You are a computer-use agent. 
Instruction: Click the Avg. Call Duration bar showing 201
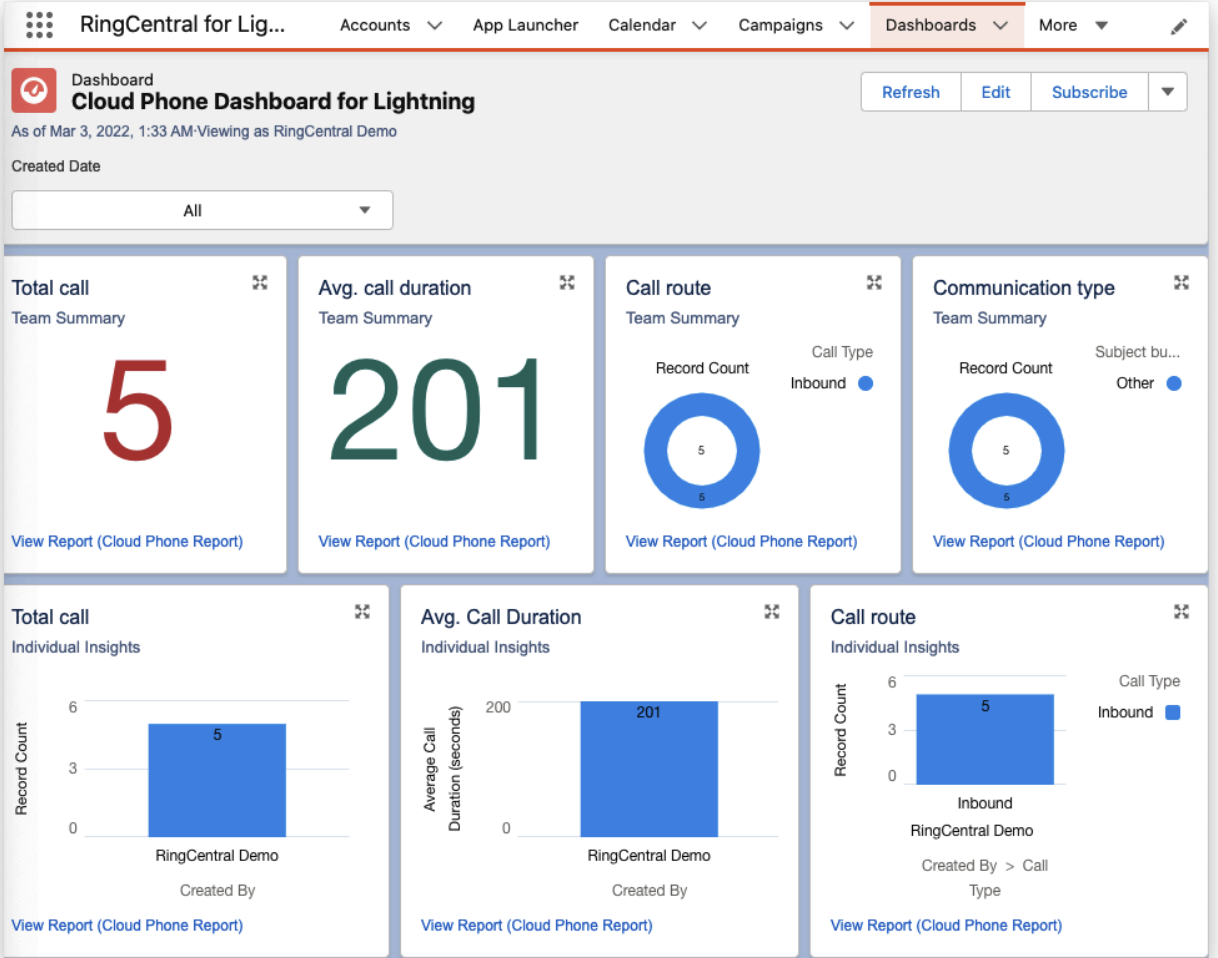(649, 768)
